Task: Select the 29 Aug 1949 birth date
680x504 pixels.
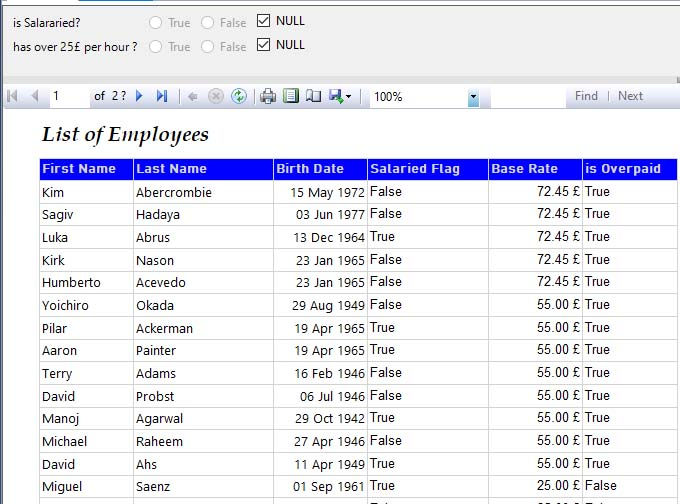Action: pos(320,305)
